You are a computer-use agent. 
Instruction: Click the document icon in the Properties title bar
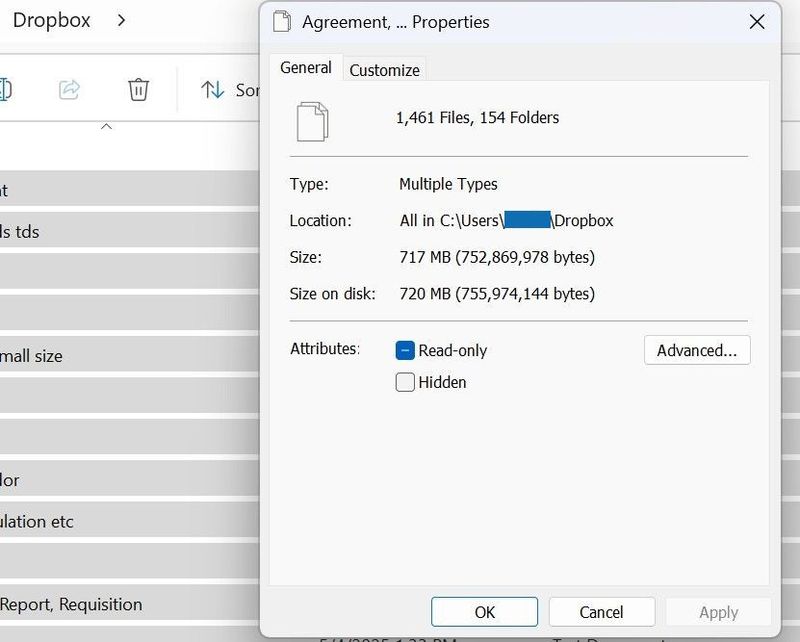click(x=283, y=22)
